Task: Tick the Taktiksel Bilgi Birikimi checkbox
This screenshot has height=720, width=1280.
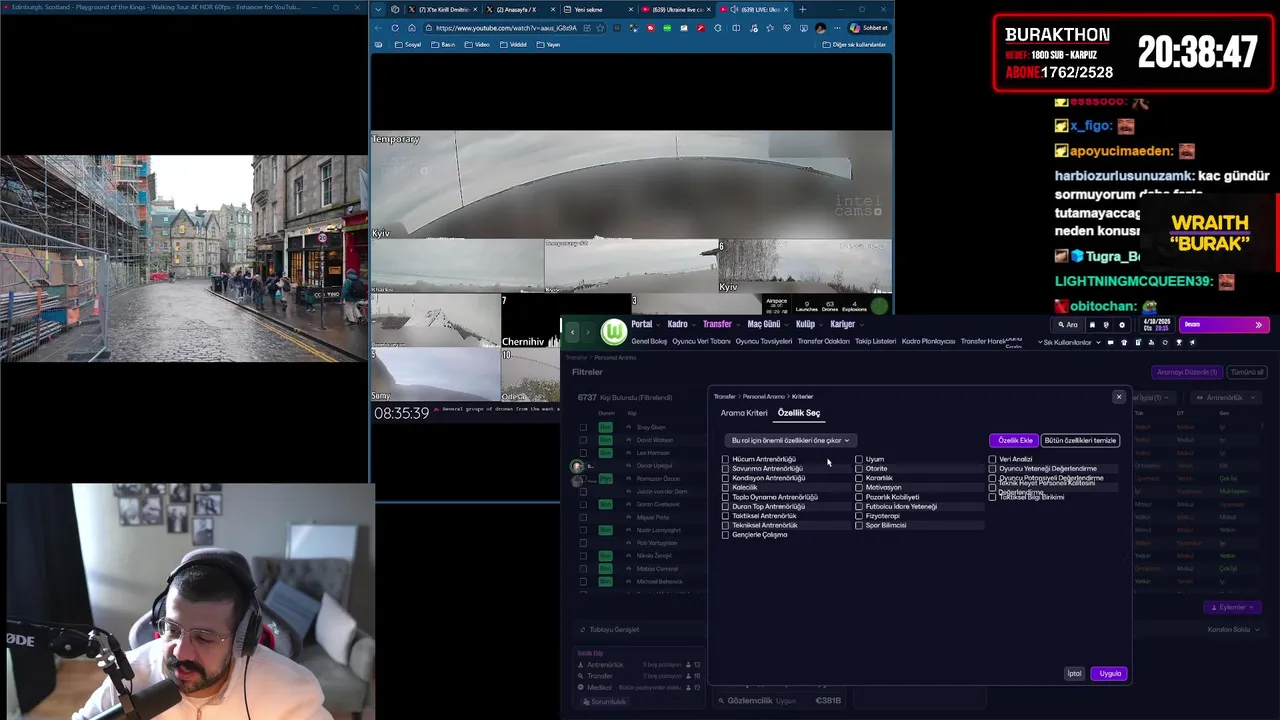Action: 993,497
